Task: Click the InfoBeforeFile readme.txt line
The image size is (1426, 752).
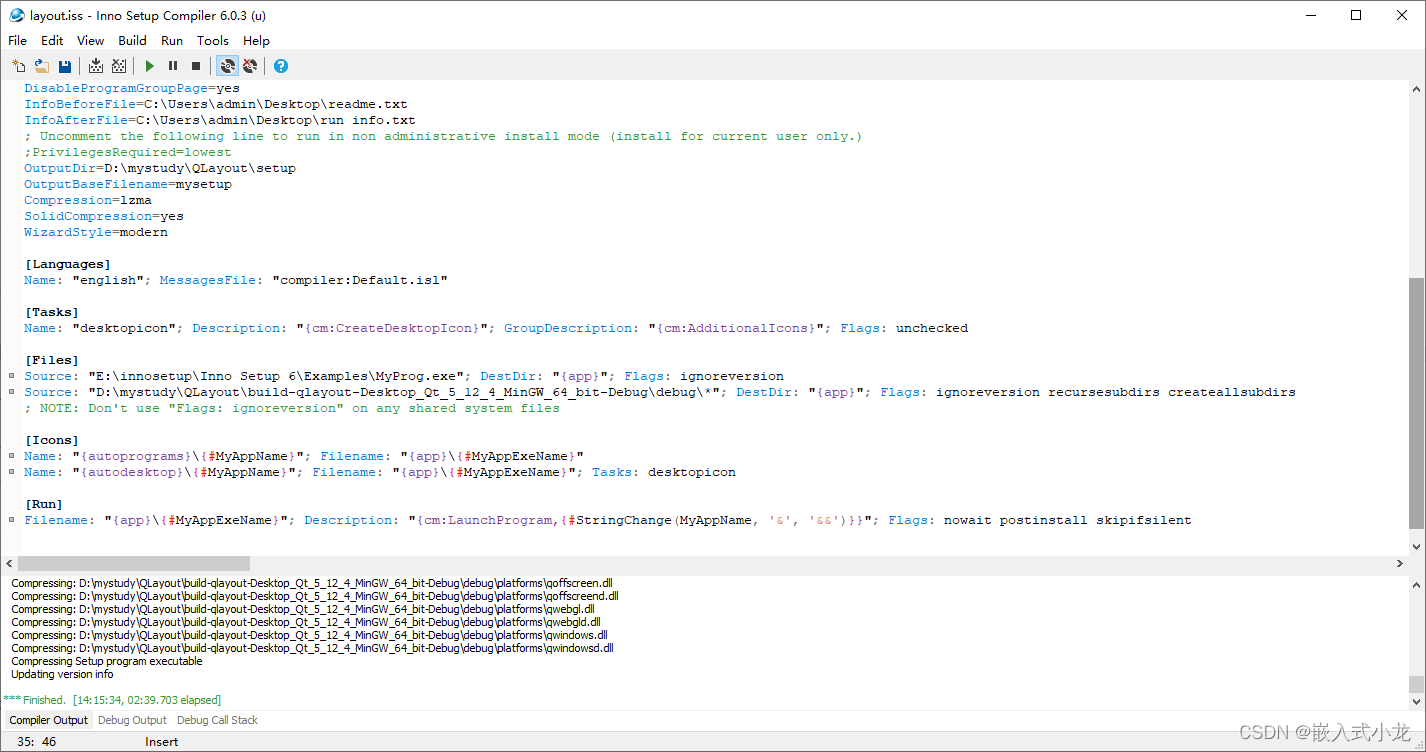Action: click(x=216, y=104)
